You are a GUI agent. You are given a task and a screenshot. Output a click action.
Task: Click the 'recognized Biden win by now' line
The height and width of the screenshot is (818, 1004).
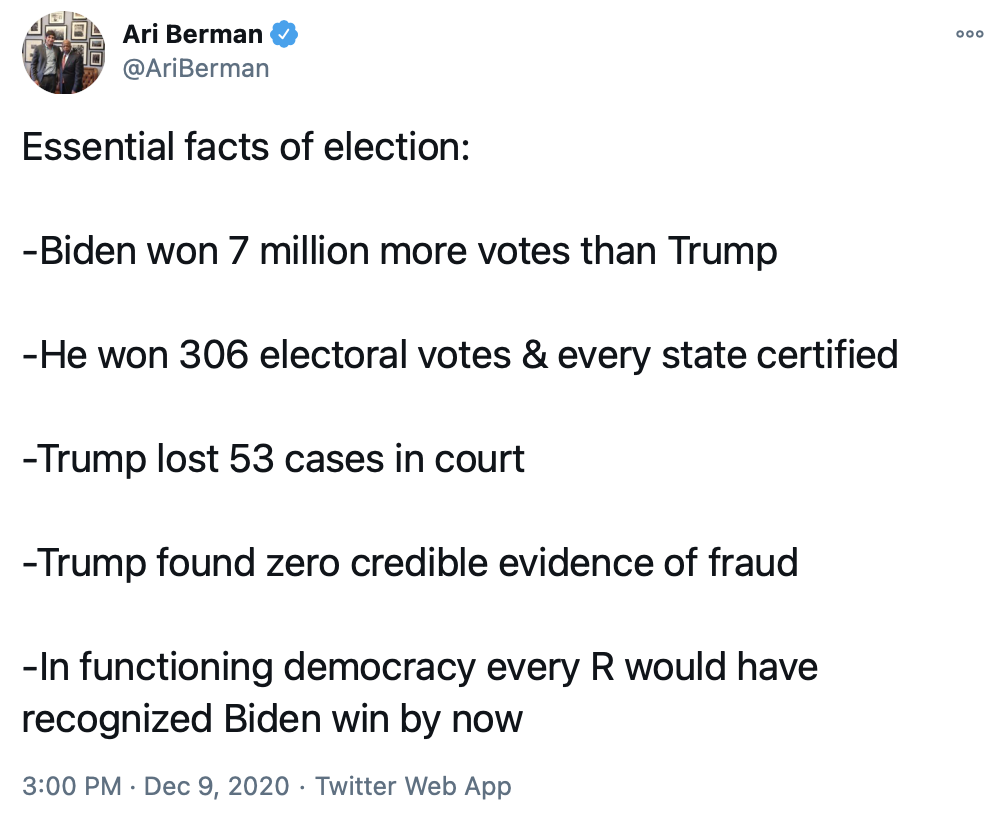tap(272, 719)
